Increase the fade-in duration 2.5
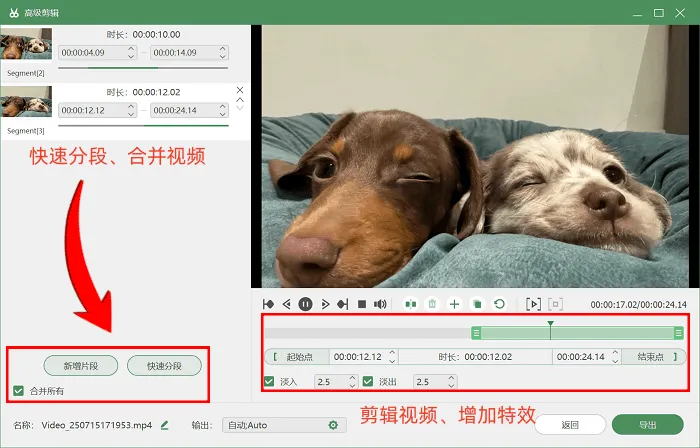The height and width of the screenshot is (448, 700). click(352, 378)
